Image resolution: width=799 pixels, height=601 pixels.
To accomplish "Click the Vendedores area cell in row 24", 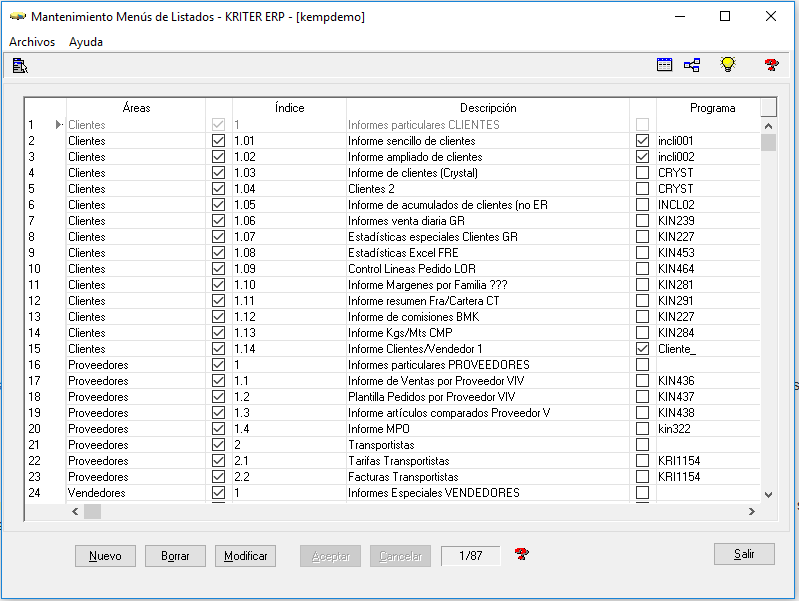I will click(136, 492).
